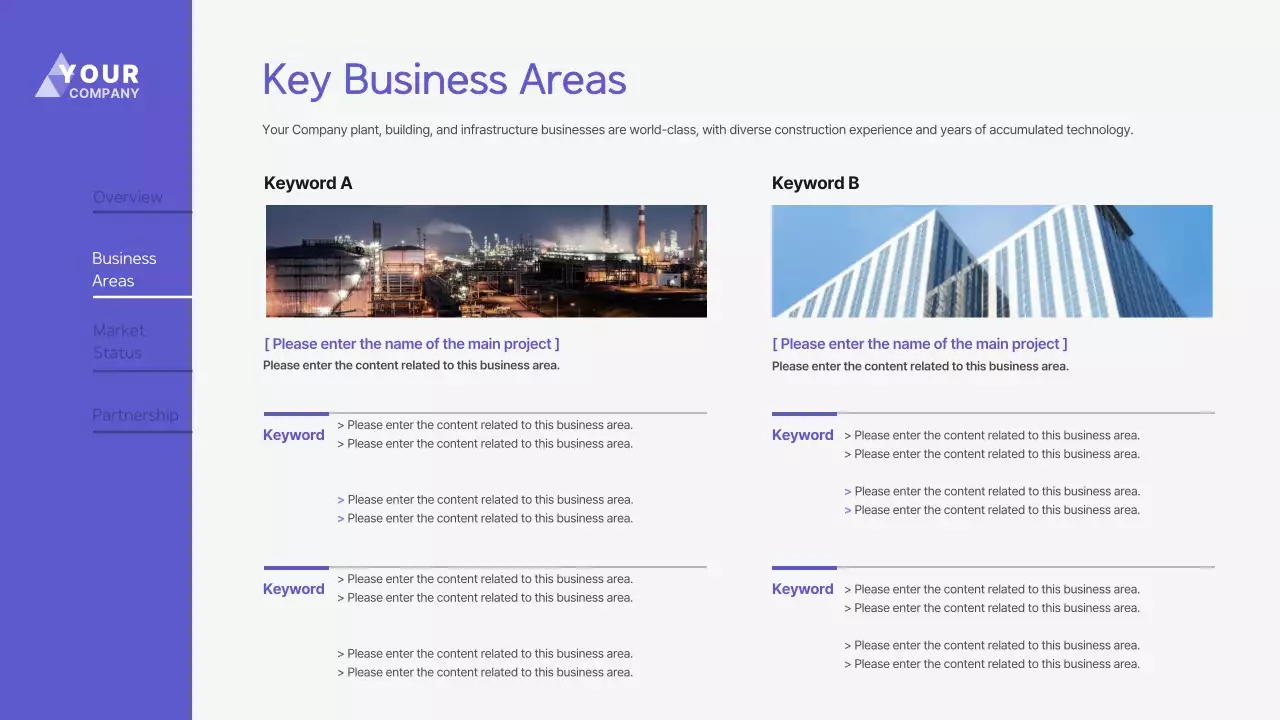
Task: Click the purple accent bar above first left Keyword
Action: tap(295, 412)
